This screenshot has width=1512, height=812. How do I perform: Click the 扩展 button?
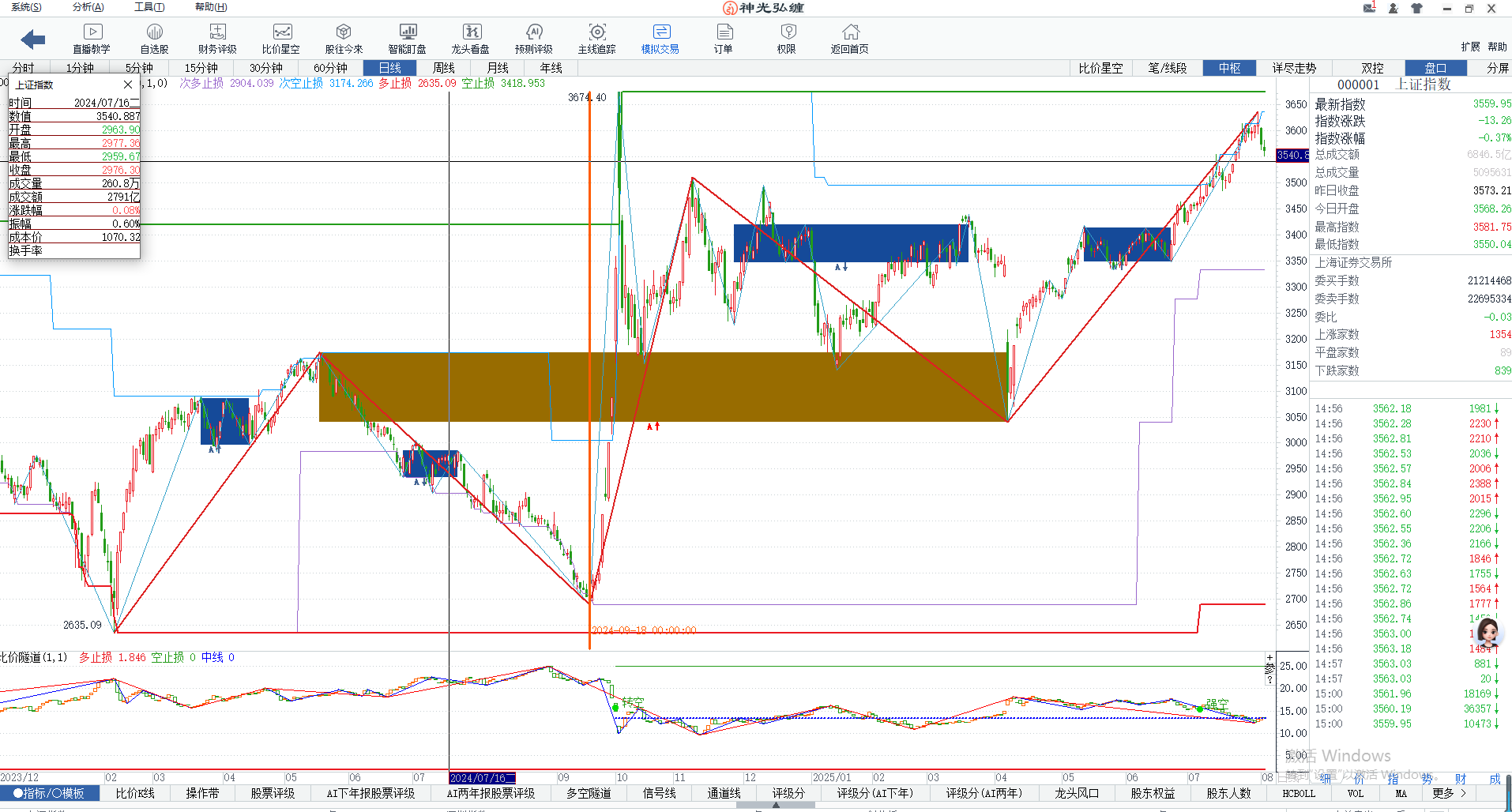1470,47
